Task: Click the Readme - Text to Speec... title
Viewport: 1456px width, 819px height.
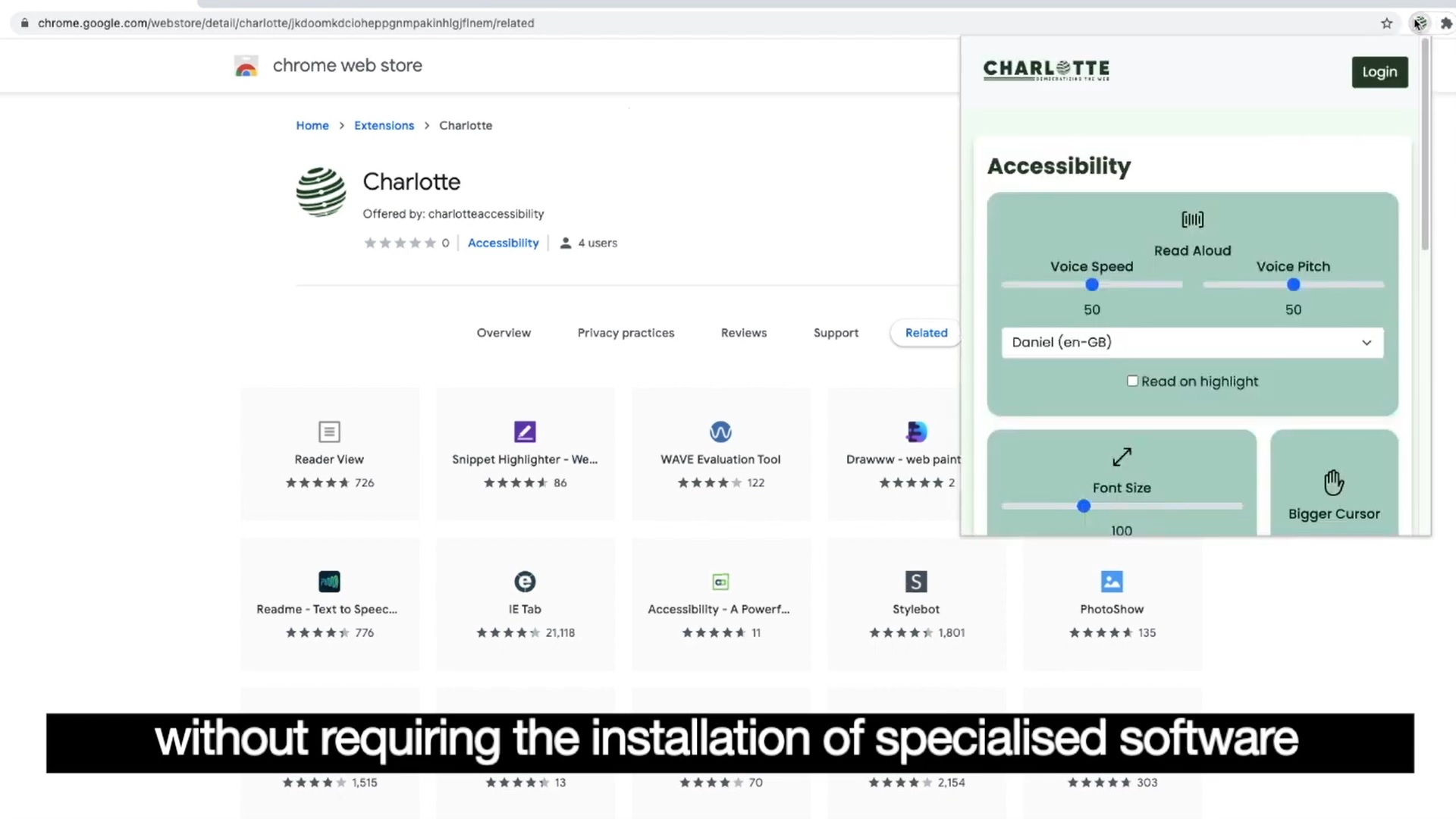Action: 327,609
